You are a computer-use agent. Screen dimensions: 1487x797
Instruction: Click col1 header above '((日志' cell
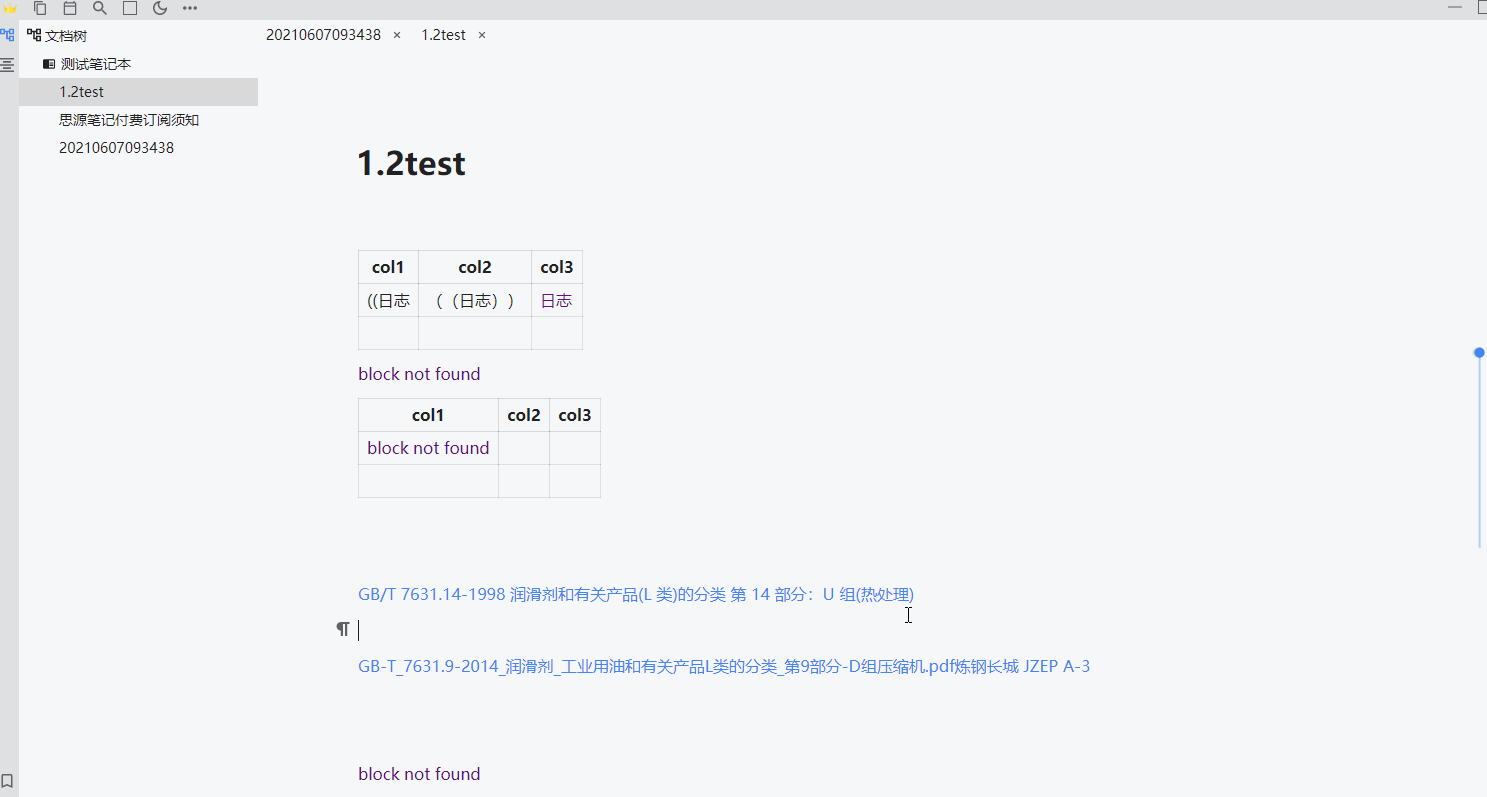click(x=388, y=267)
